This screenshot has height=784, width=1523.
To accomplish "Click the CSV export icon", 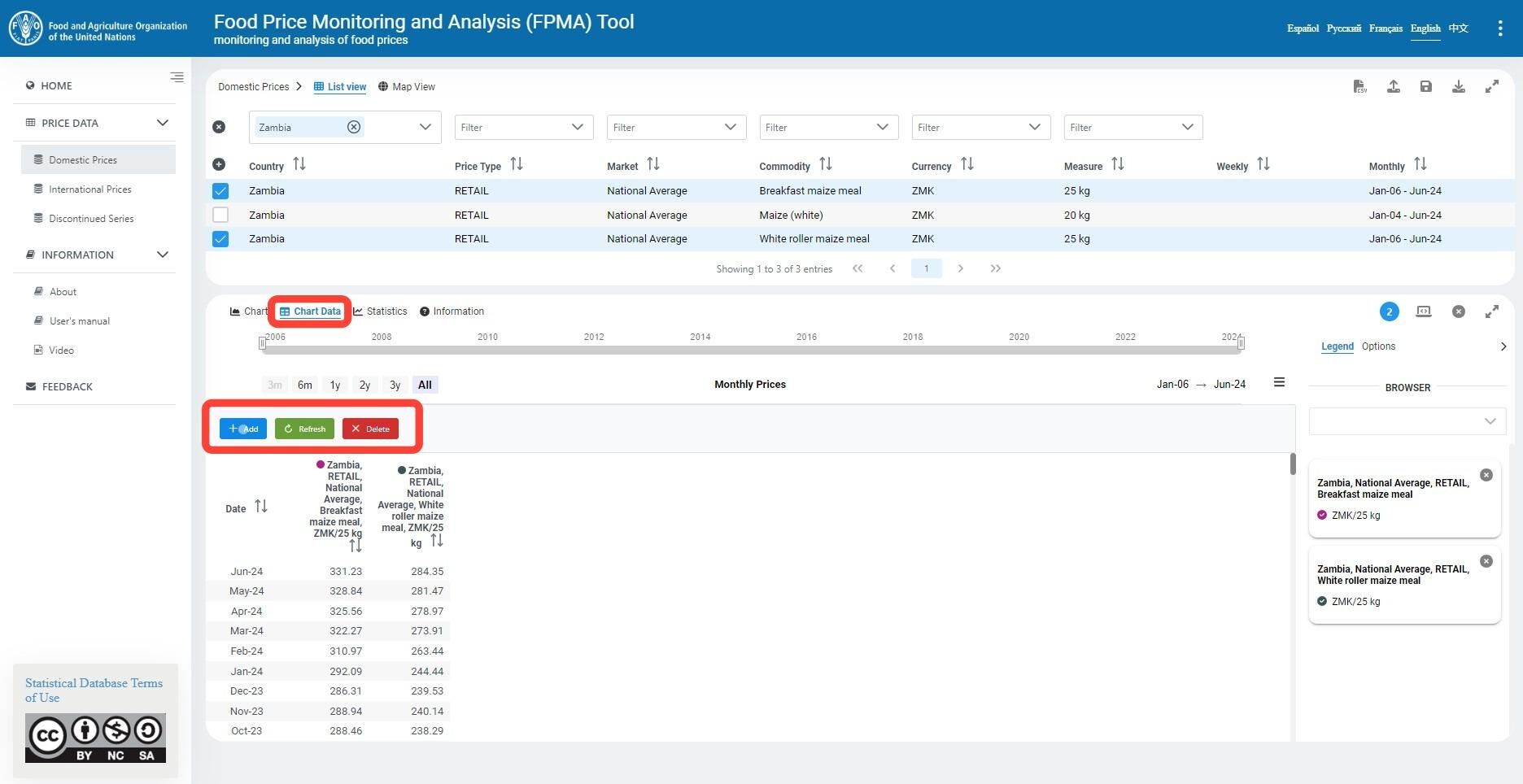I will 1360,86.
